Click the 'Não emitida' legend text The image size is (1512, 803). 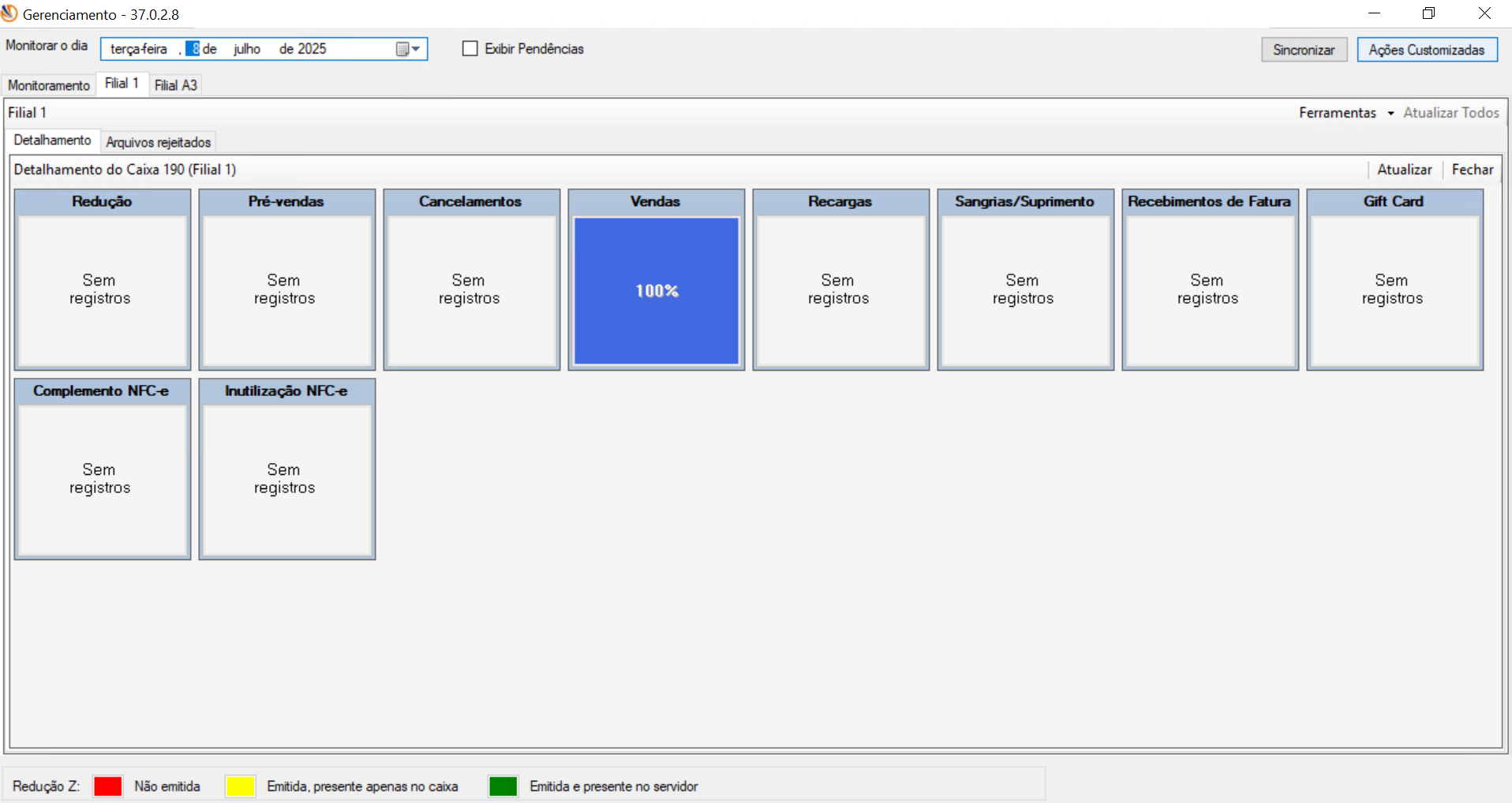tap(167, 786)
